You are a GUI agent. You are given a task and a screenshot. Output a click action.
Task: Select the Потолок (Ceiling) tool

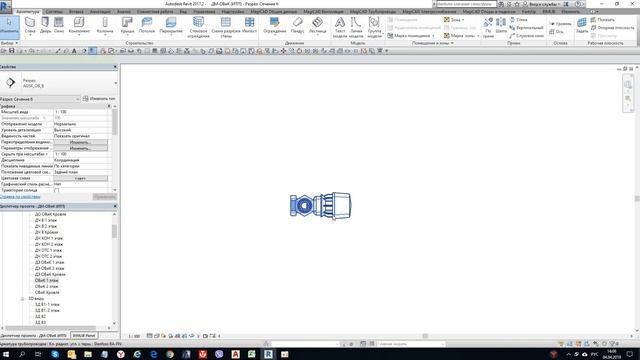(147, 25)
